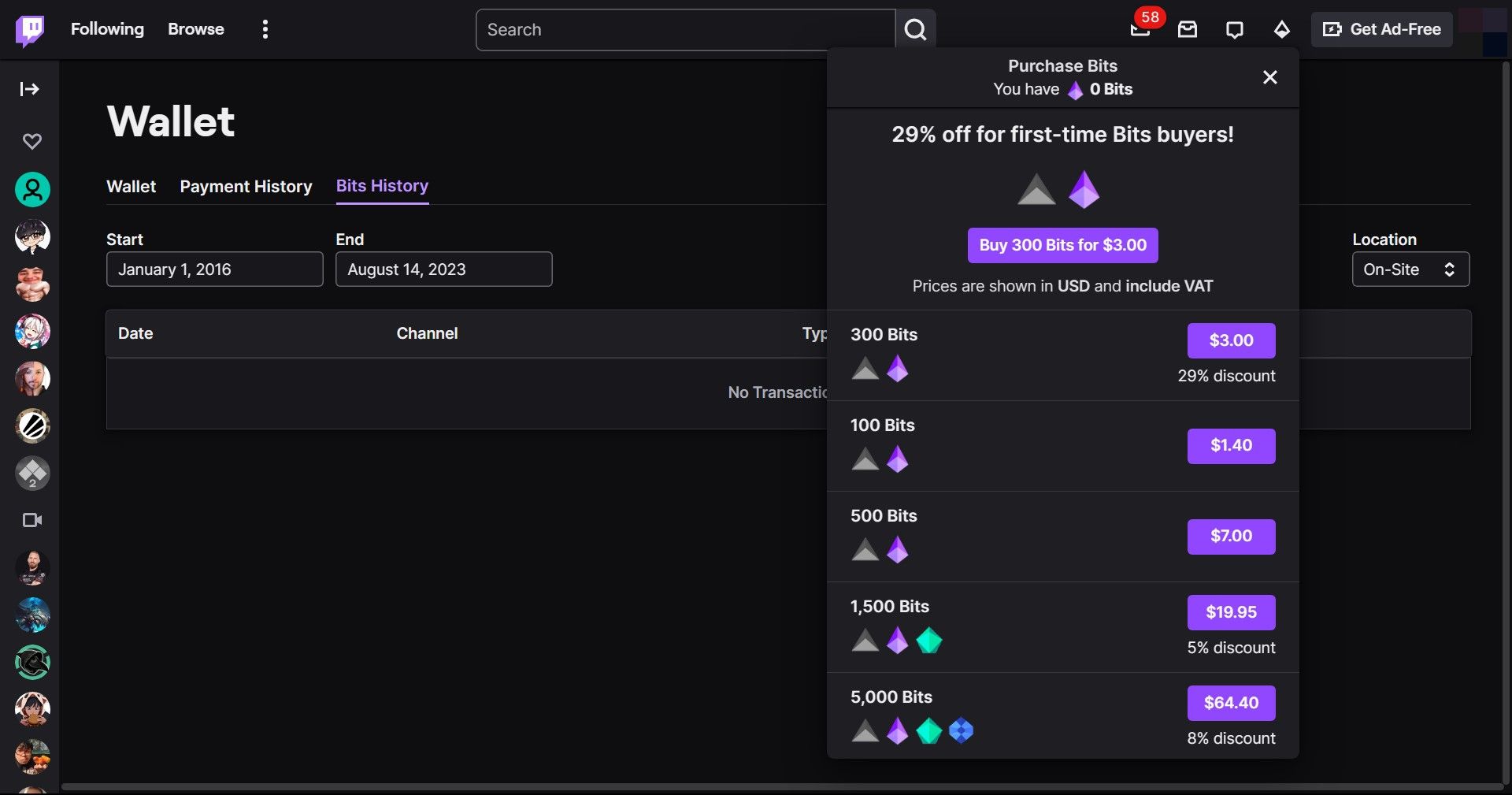
Task: Click the search magnifying glass icon
Action: [914, 29]
